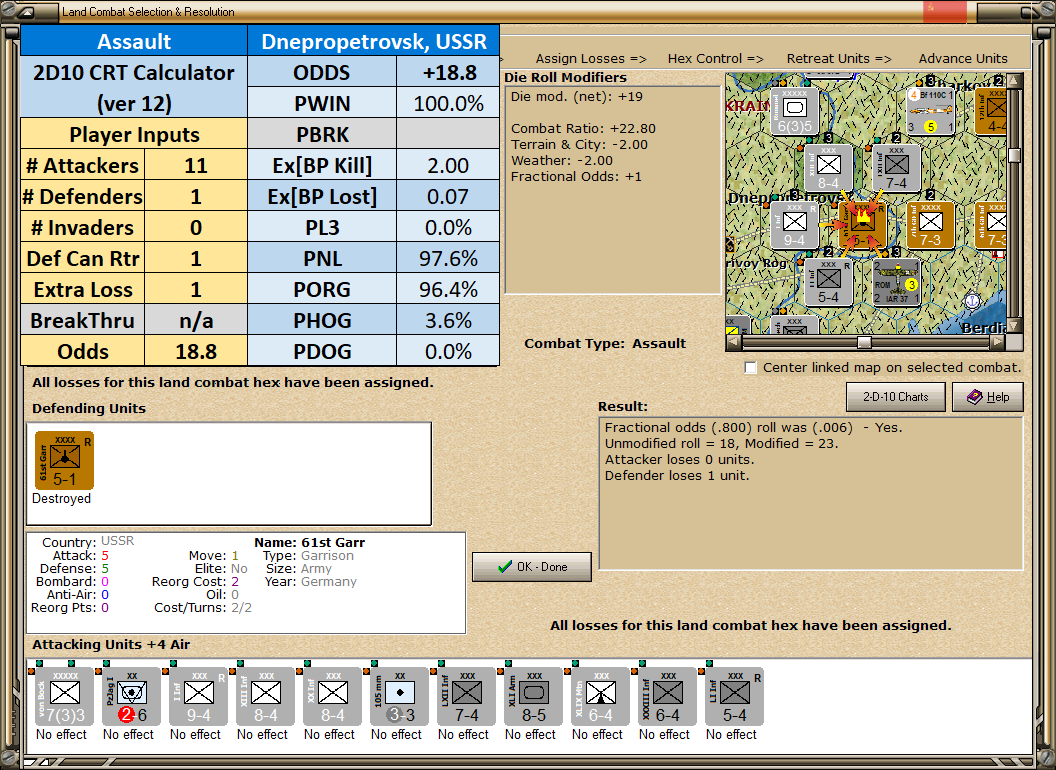The height and width of the screenshot is (770, 1056).
Task: Click the Combat Ratio: +22.80 line
Action: (583, 129)
